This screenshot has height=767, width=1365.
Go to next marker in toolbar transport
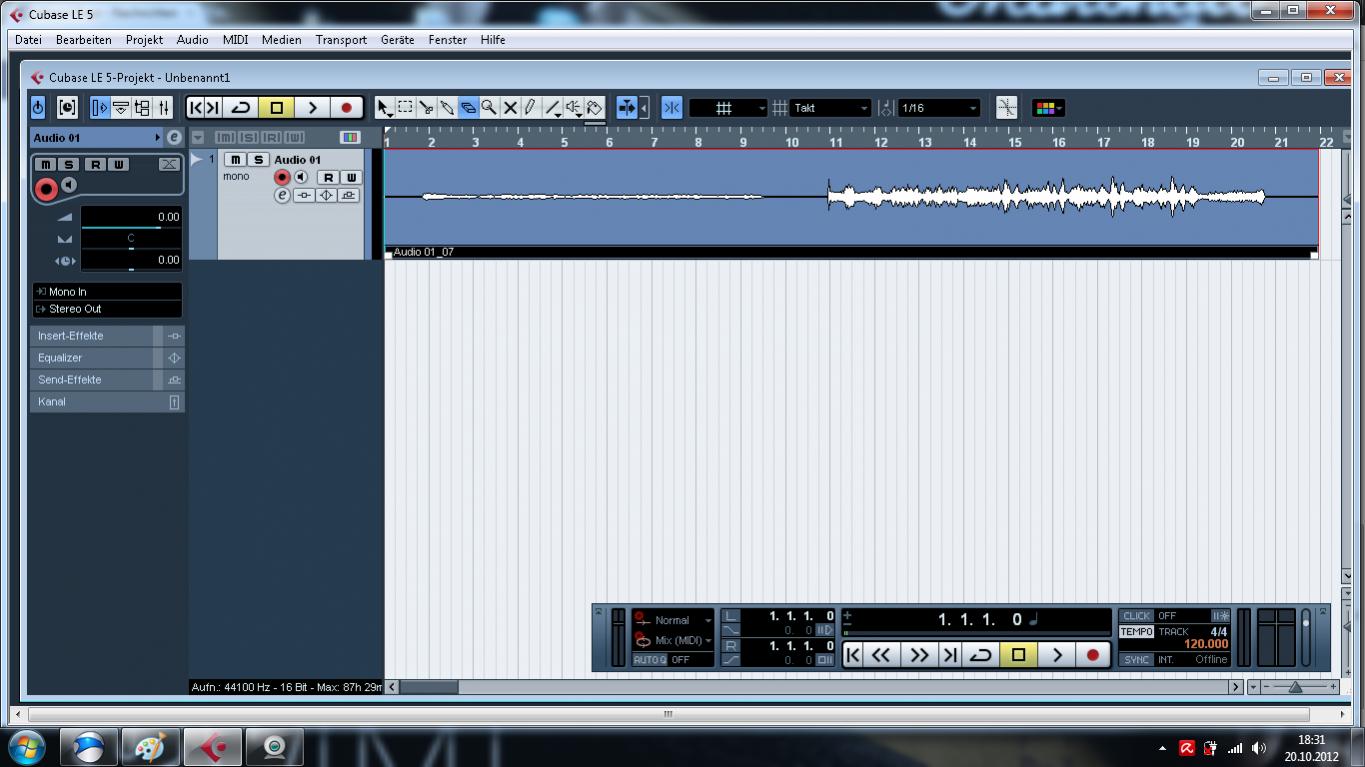(x=213, y=107)
